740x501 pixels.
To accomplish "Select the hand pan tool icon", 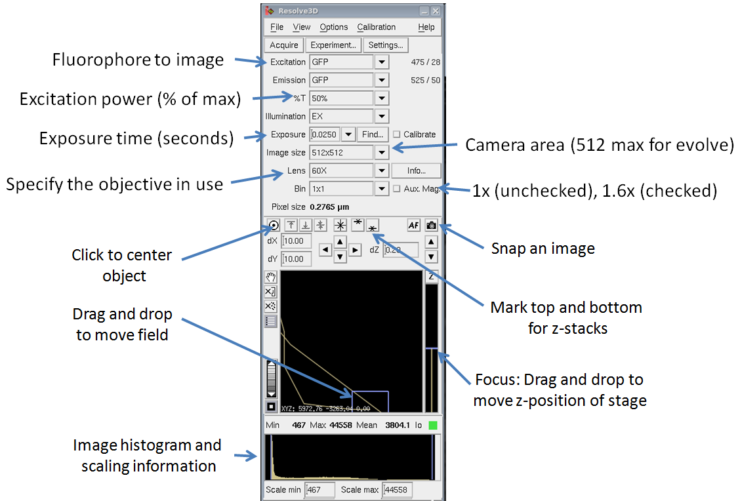I will [x=271, y=277].
